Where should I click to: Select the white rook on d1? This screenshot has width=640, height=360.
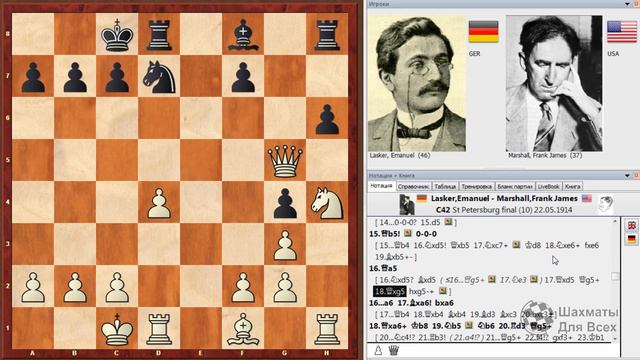point(159,329)
